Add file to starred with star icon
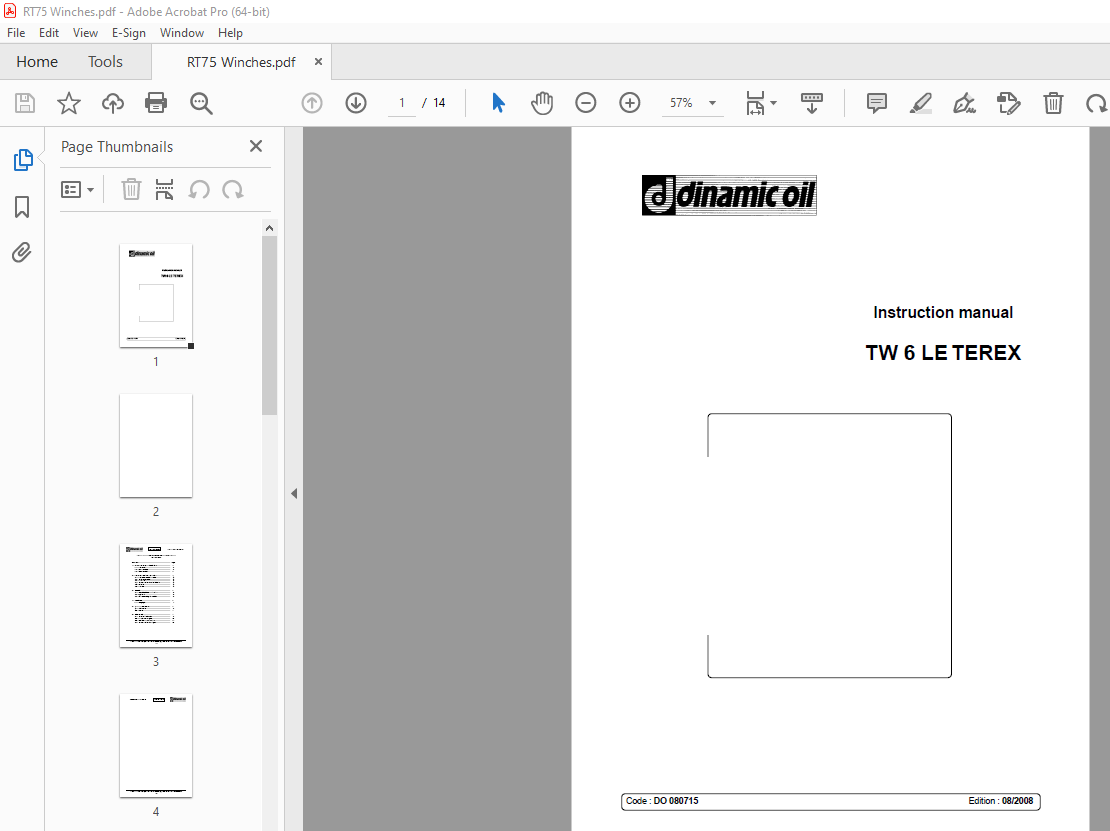Viewport: 1110px width, 831px height. [x=69, y=103]
